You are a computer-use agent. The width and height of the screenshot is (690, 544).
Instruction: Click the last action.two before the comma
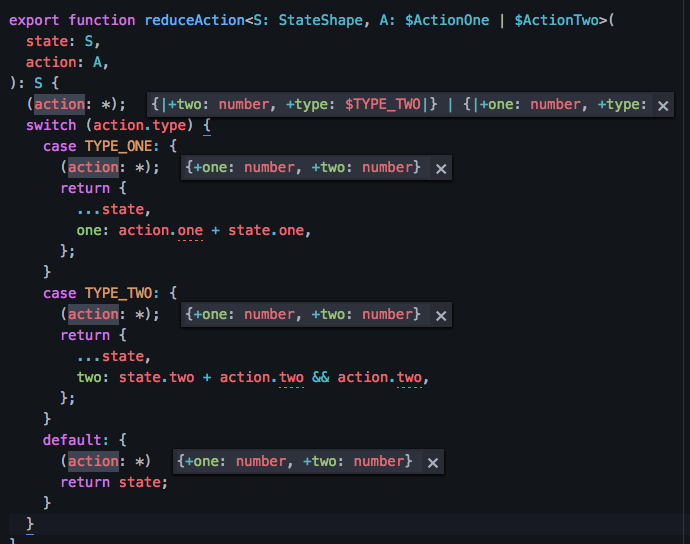point(380,378)
